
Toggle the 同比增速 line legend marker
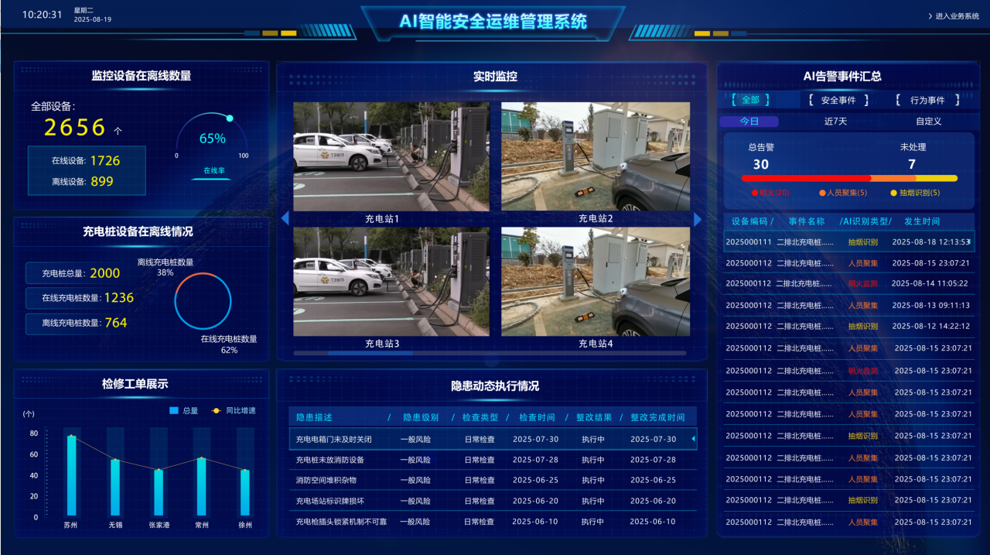tap(215, 410)
